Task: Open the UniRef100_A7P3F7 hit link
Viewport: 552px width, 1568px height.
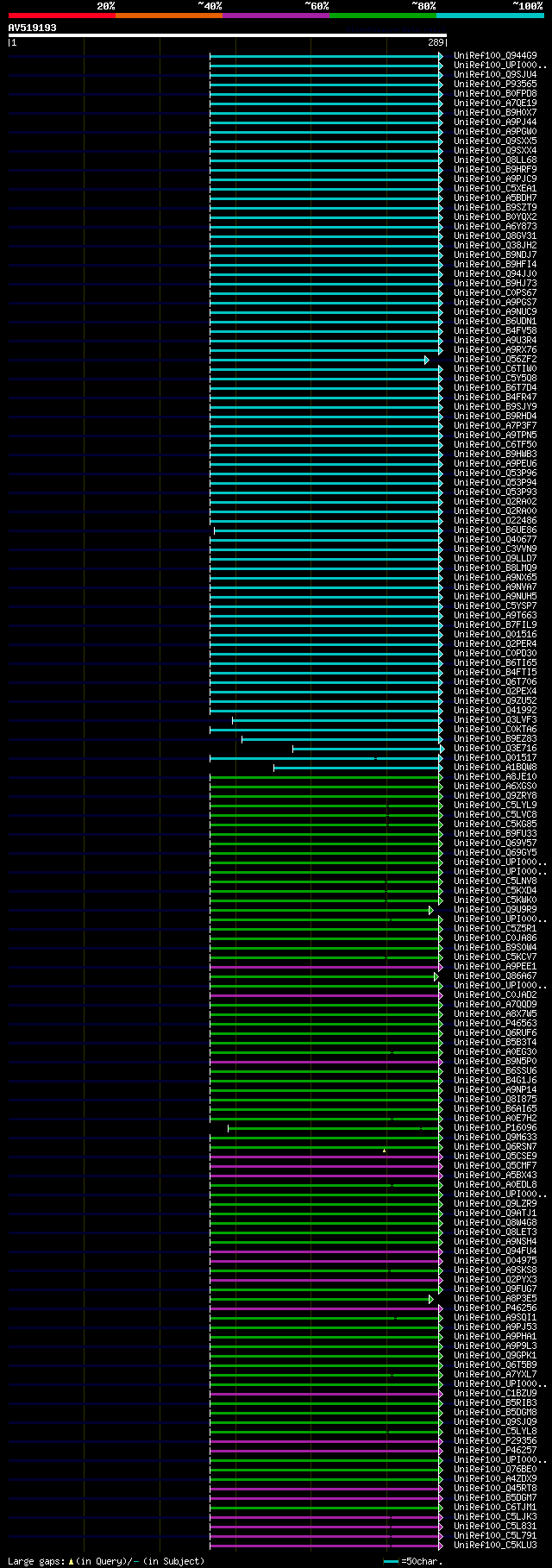Action: [495, 426]
